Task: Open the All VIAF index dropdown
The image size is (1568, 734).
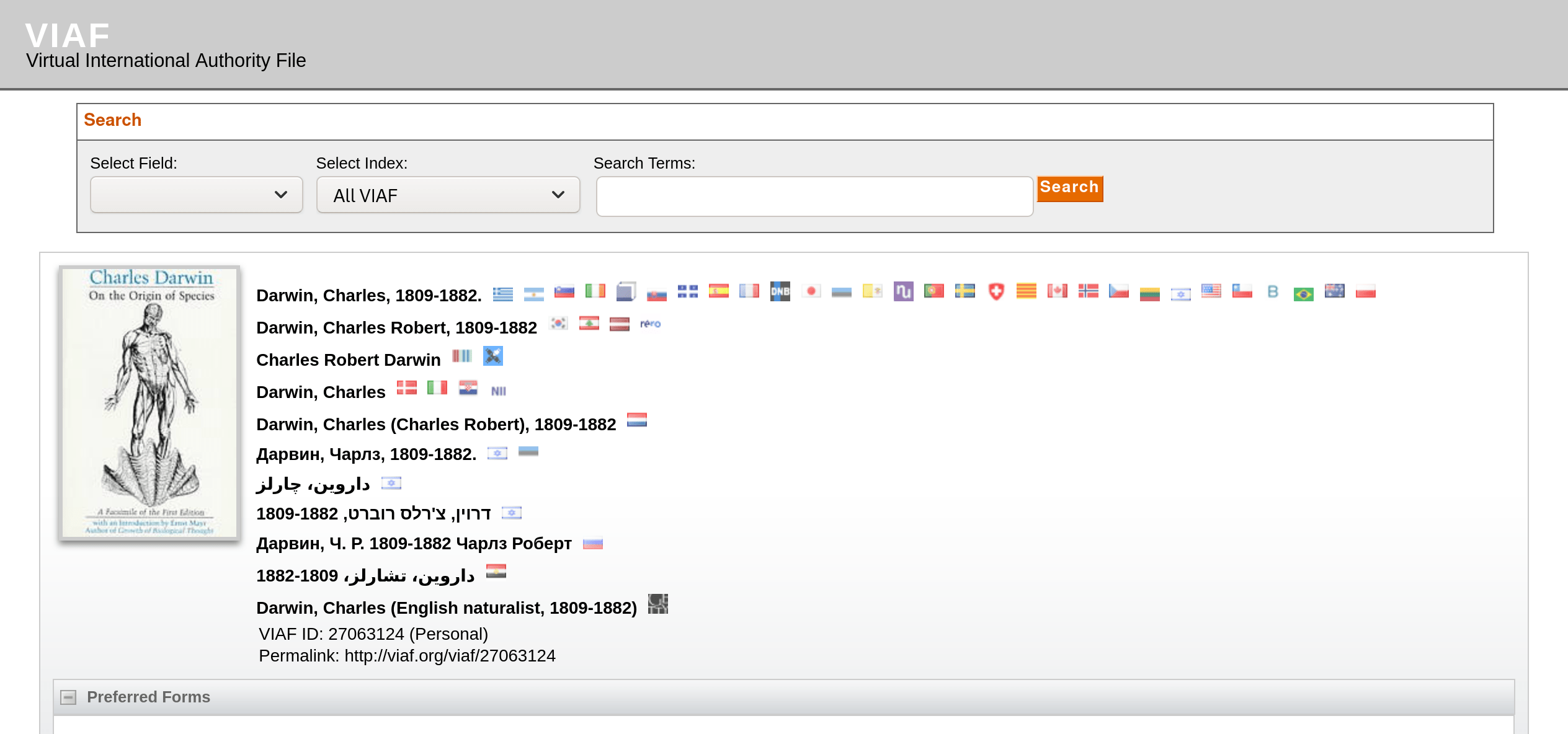Action: point(448,195)
